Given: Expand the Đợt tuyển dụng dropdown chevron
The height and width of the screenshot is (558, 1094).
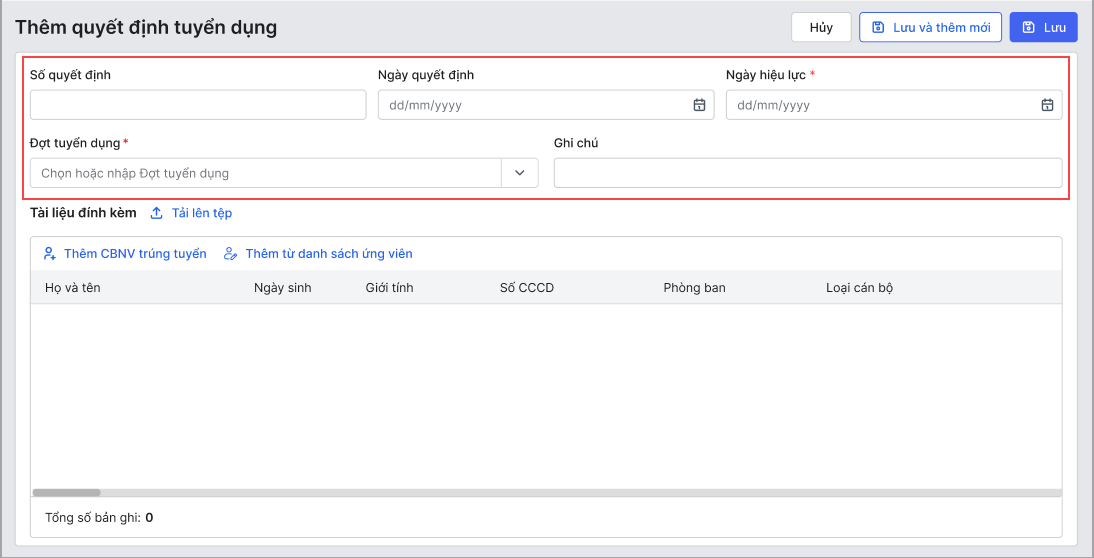Looking at the screenshot, I should (x=519, y=173).
